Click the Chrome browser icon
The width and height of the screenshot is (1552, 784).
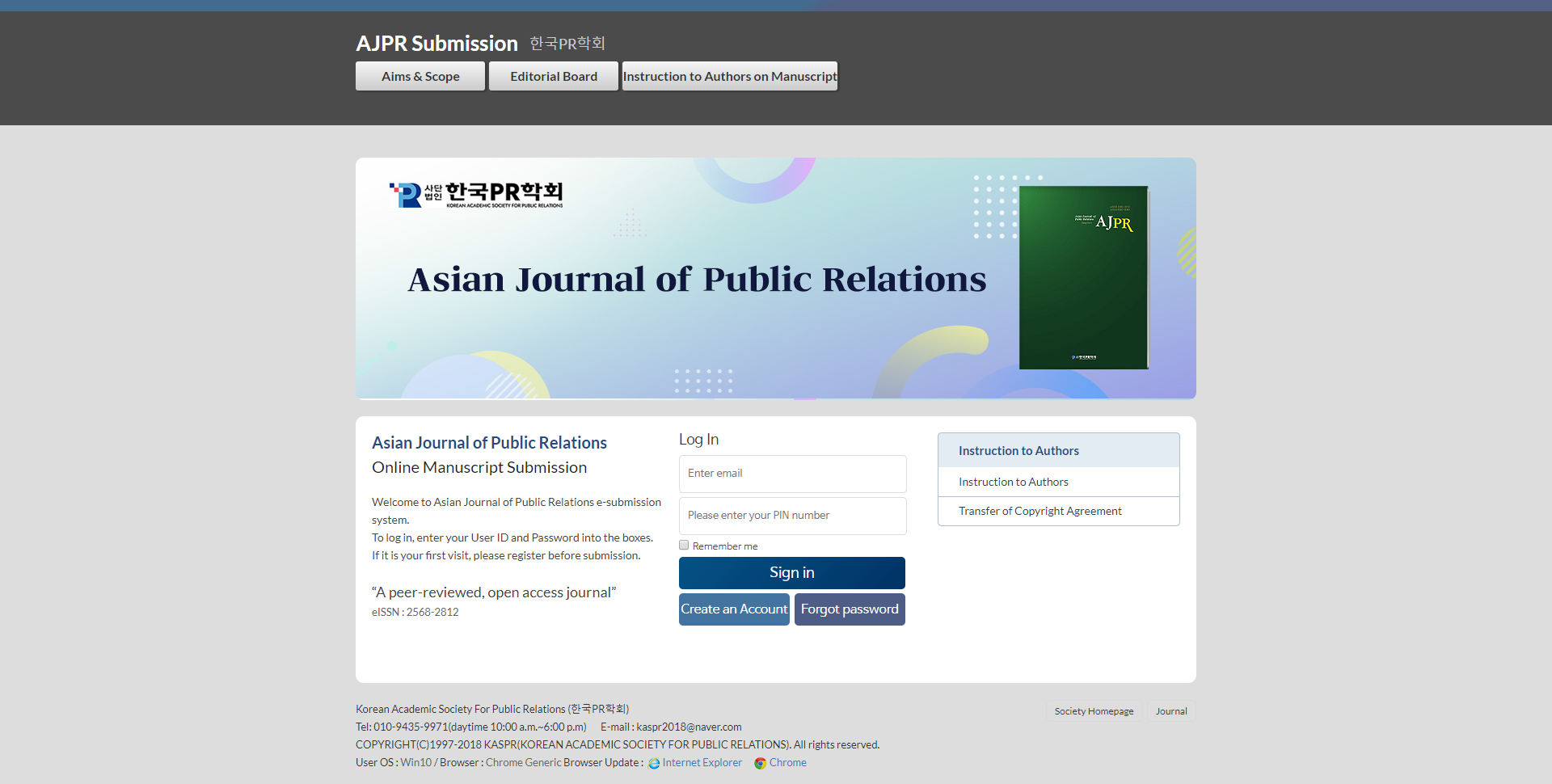tap(760, 763)
